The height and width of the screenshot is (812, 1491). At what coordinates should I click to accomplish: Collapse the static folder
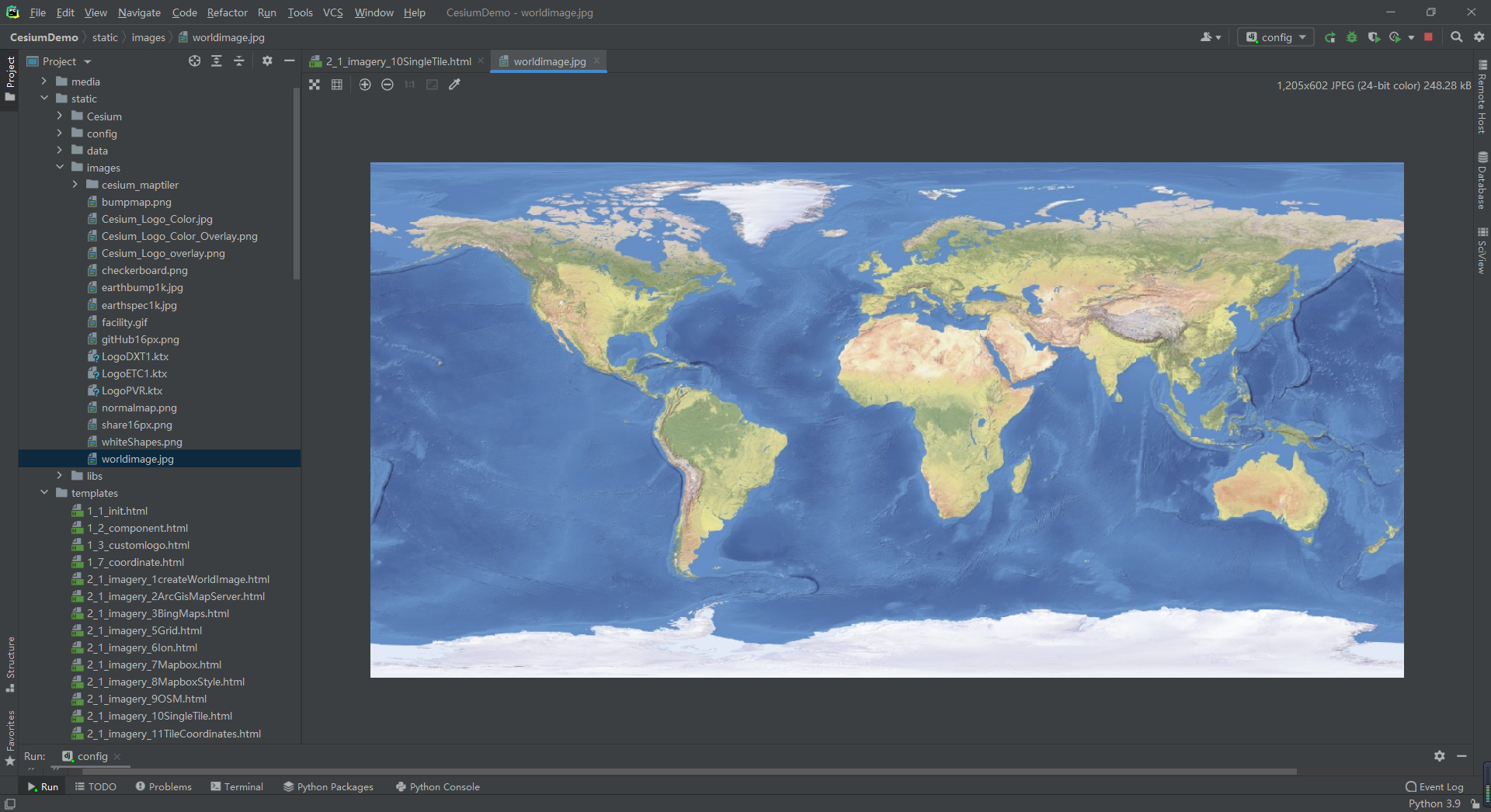tap(44, 99)
